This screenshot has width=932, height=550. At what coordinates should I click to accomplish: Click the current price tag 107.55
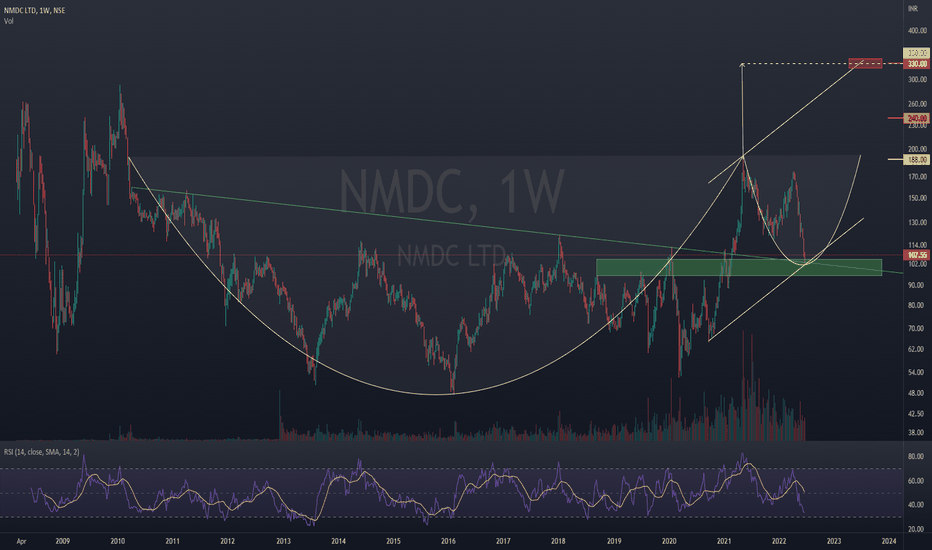tap(916, 255)
